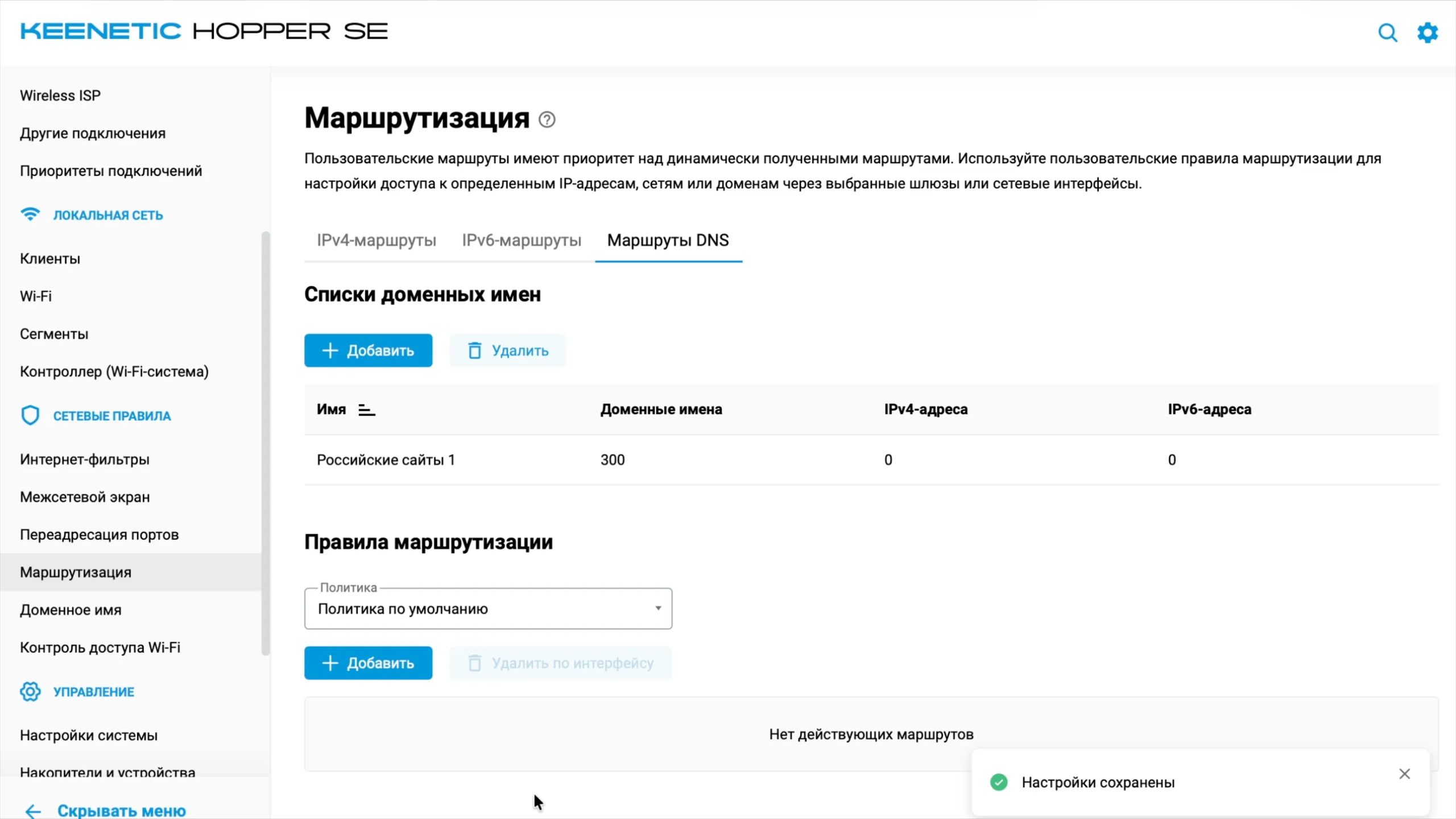
Task: Open Интернет-фильтры page
Action: click(x=85, y=460)
